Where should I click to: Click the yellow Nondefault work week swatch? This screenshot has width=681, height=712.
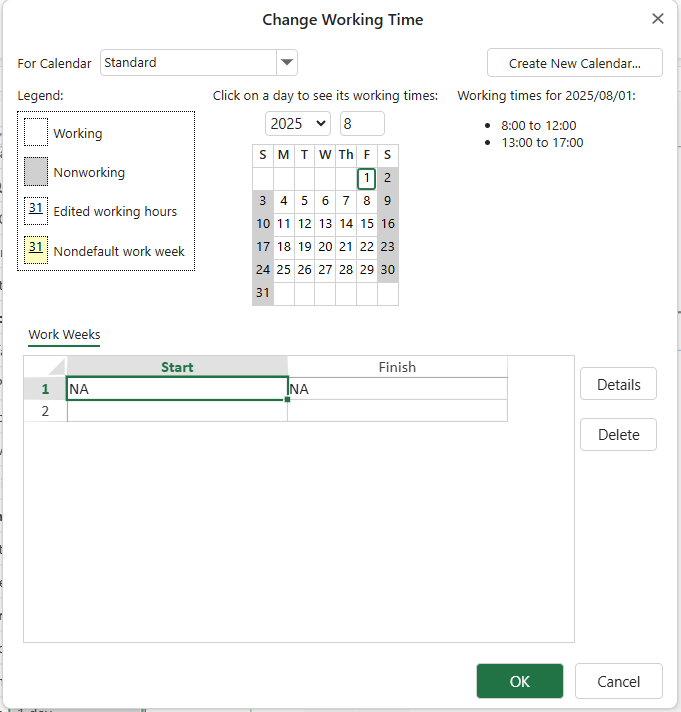click(x=36, y=250)
